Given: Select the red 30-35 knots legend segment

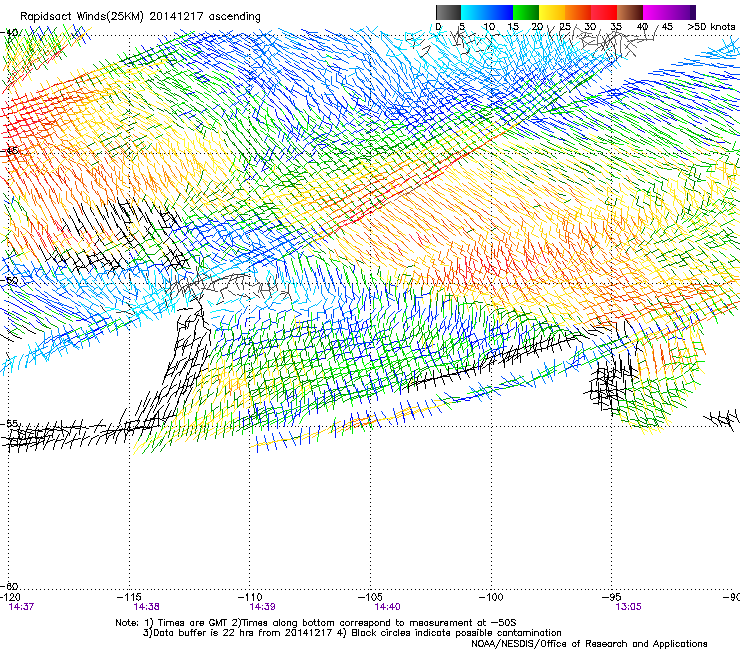Looking at the screenshot, I should [x=604, y=12].
